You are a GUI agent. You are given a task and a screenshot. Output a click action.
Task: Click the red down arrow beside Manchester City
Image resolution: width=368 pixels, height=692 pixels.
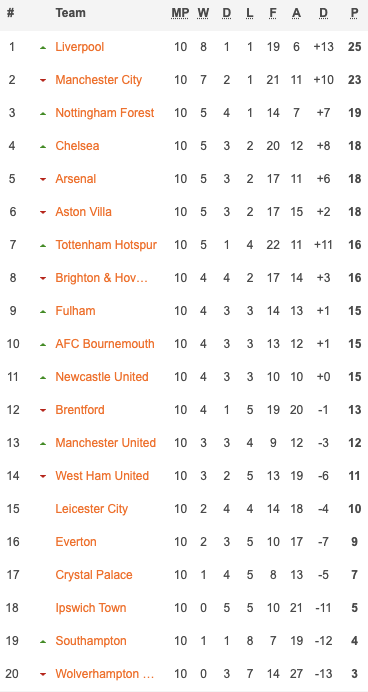tap(43, 80)
